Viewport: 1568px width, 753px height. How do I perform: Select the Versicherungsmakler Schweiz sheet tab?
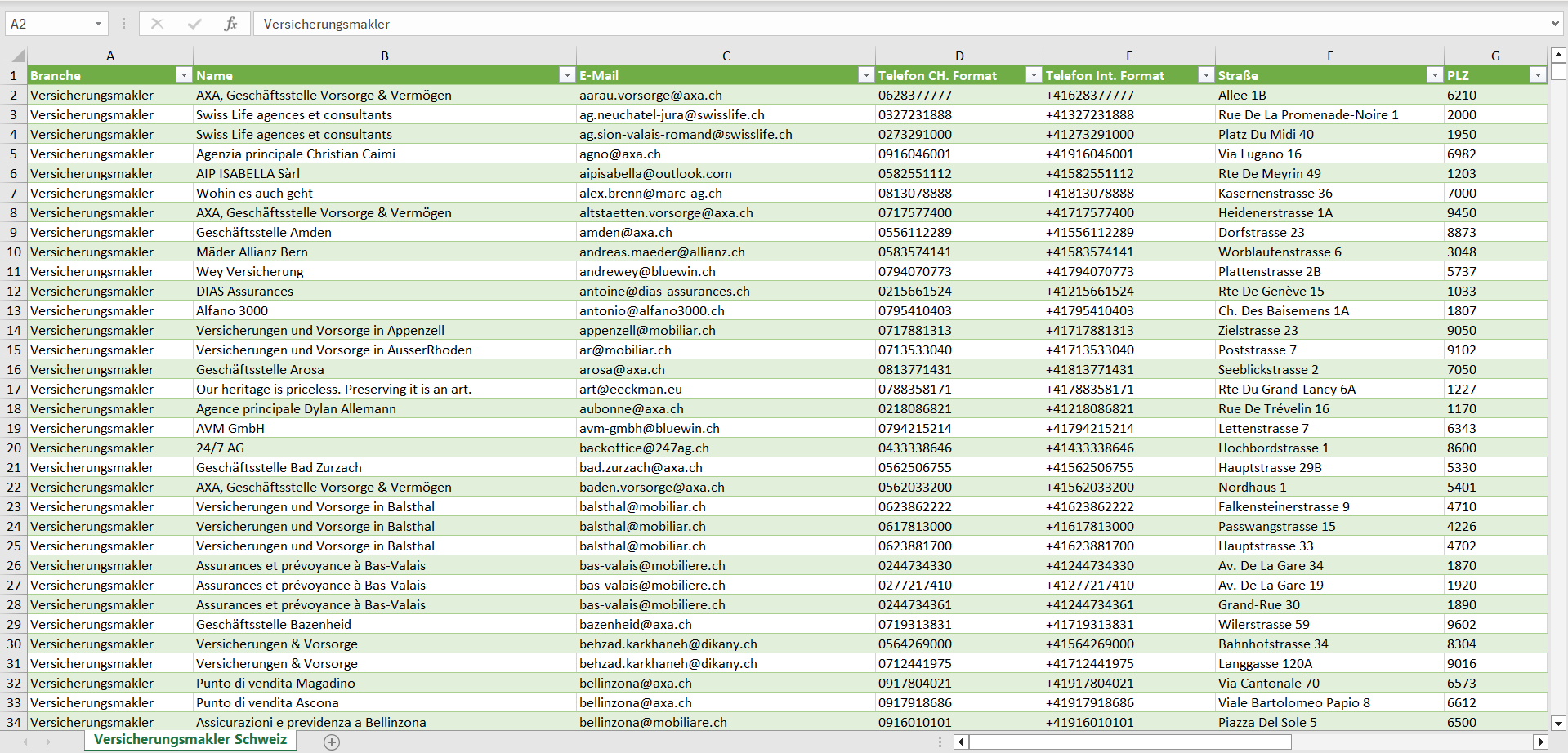pos(190,740)
